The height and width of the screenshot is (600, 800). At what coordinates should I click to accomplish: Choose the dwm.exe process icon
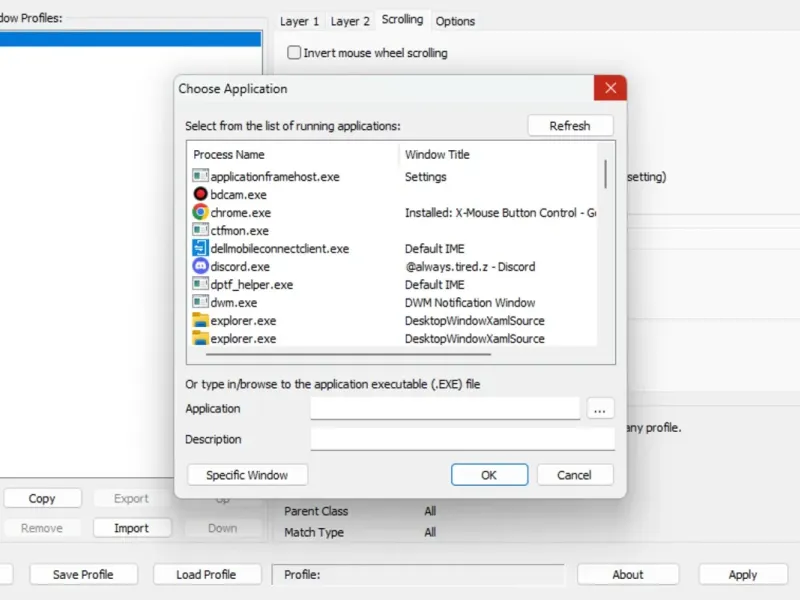point(200,302)
